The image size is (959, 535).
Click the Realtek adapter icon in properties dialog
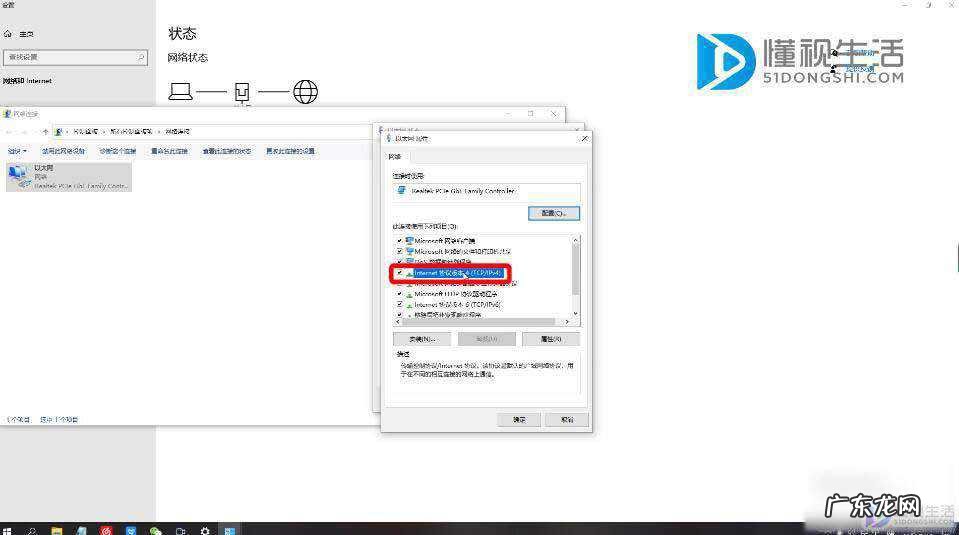[401, 191]
